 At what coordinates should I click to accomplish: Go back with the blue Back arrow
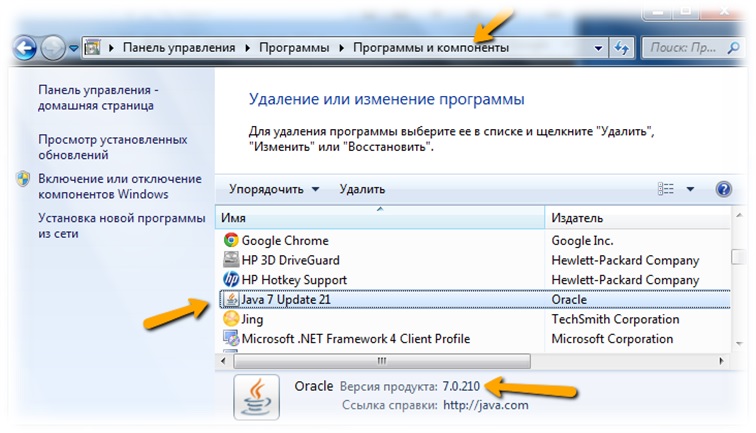(25, 48)
